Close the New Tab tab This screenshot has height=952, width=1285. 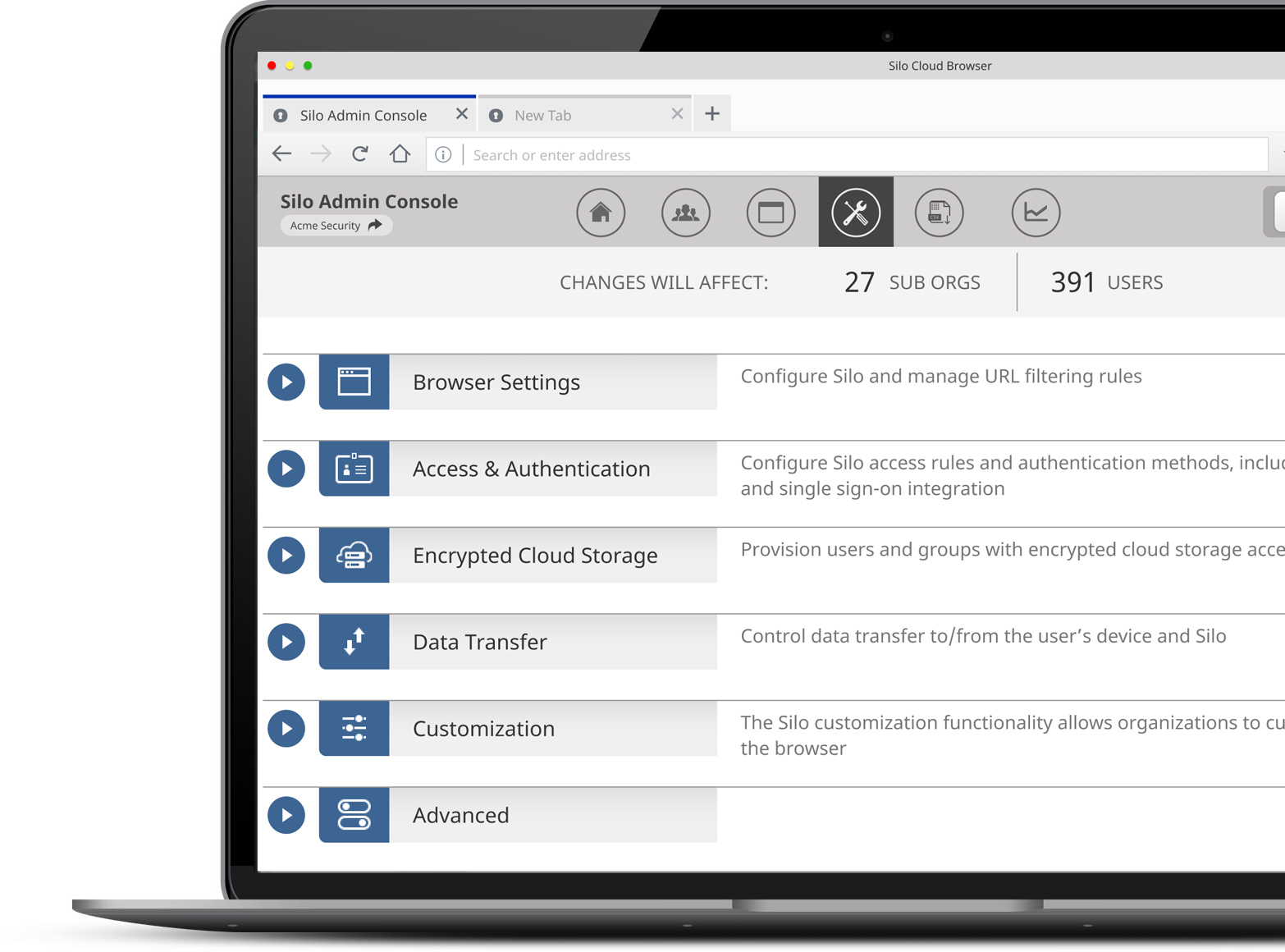click(x=677, y=114)
